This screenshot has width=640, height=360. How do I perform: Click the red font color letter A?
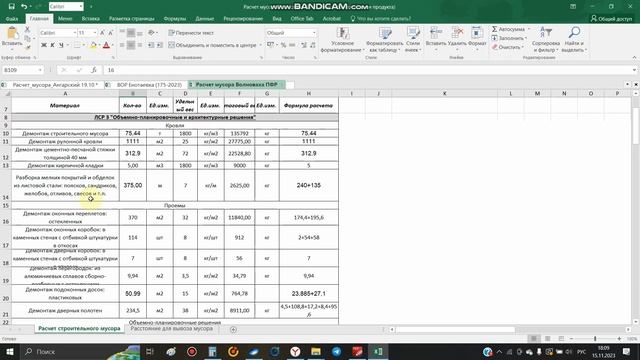pyautogui.click(x=107, y=45)
